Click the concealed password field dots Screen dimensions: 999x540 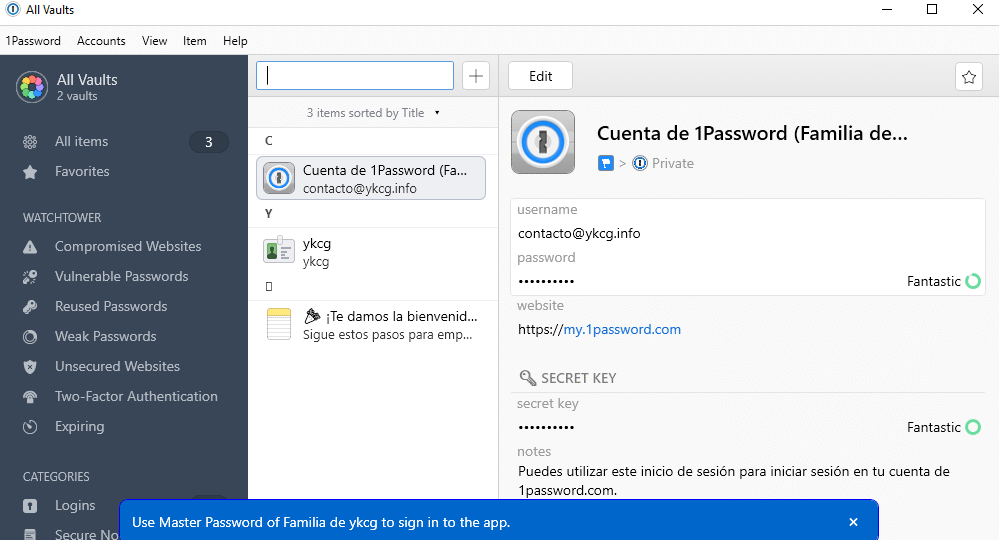546,281
